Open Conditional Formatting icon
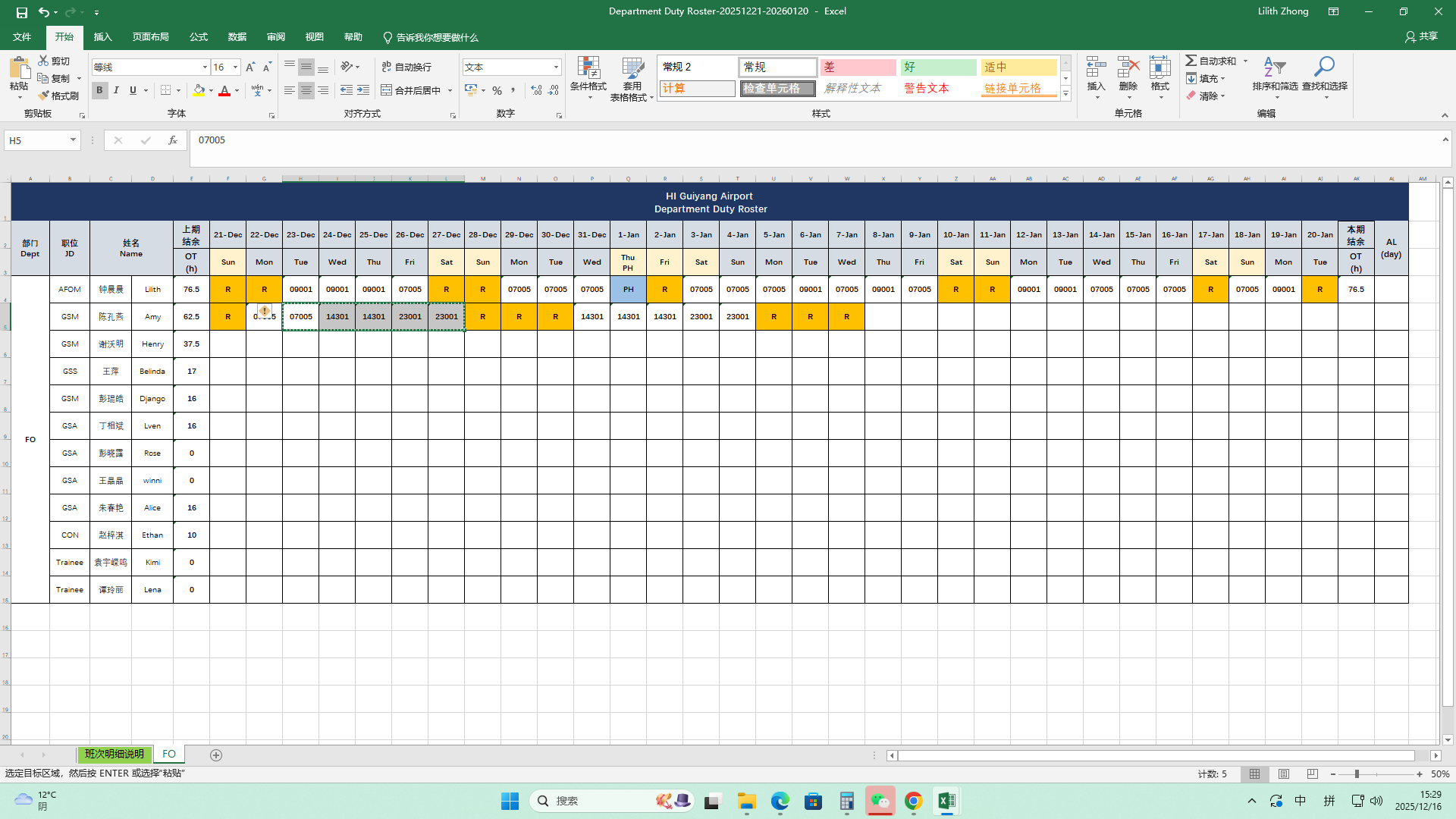This screenshot has width=1456, height=819. [x=588, y=68]
